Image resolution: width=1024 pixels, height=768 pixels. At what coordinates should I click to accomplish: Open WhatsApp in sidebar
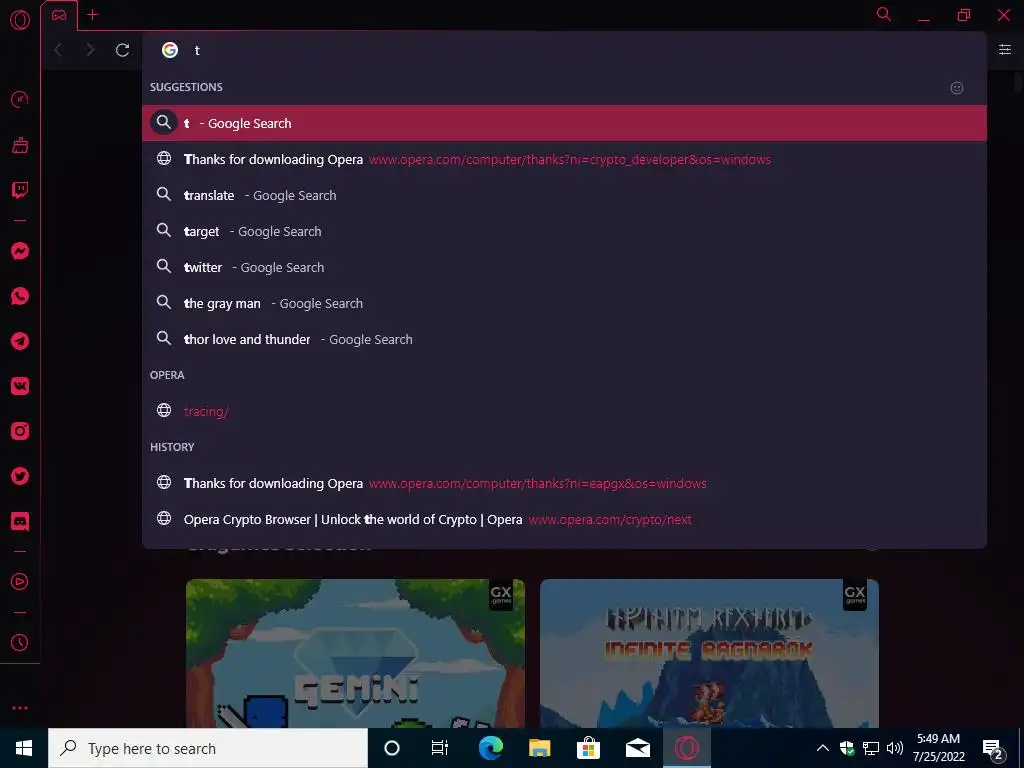(20, 296)
